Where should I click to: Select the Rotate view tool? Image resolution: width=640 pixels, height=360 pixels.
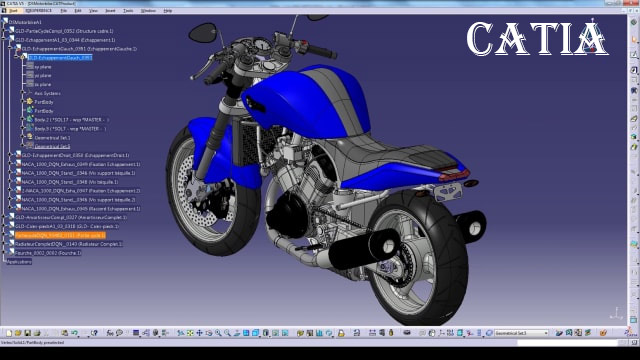(x=209, y=333)
